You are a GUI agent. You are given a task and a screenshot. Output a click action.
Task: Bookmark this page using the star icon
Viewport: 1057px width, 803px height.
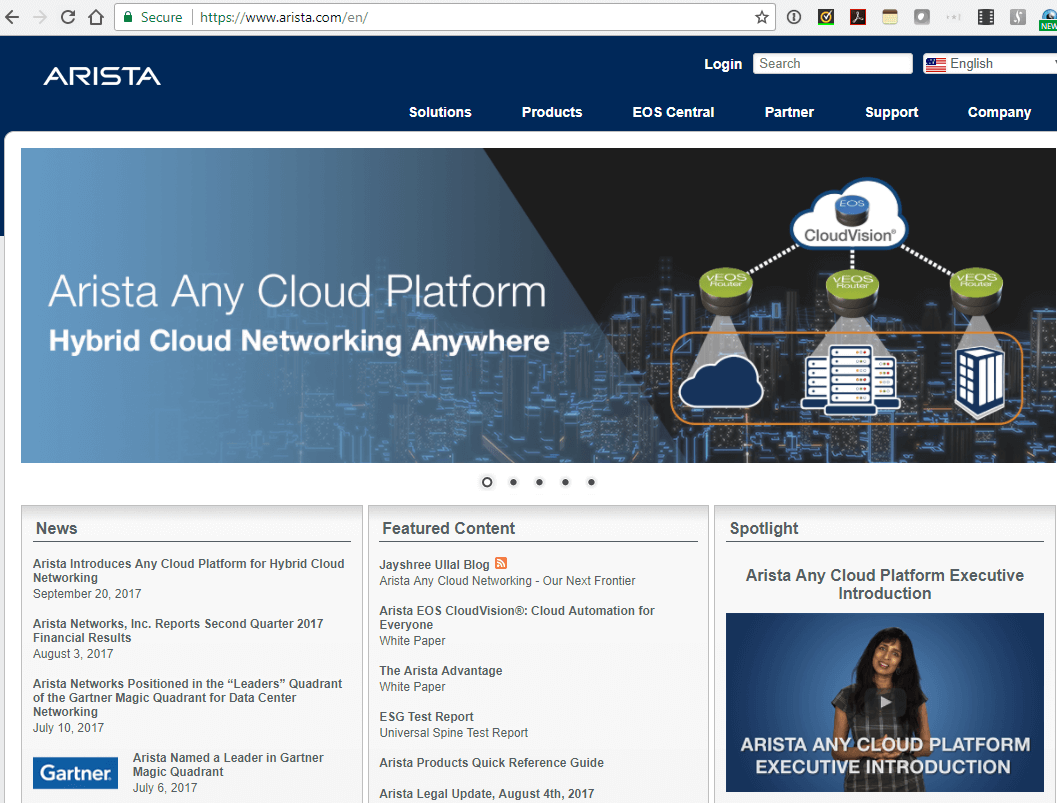coord(760,17)
